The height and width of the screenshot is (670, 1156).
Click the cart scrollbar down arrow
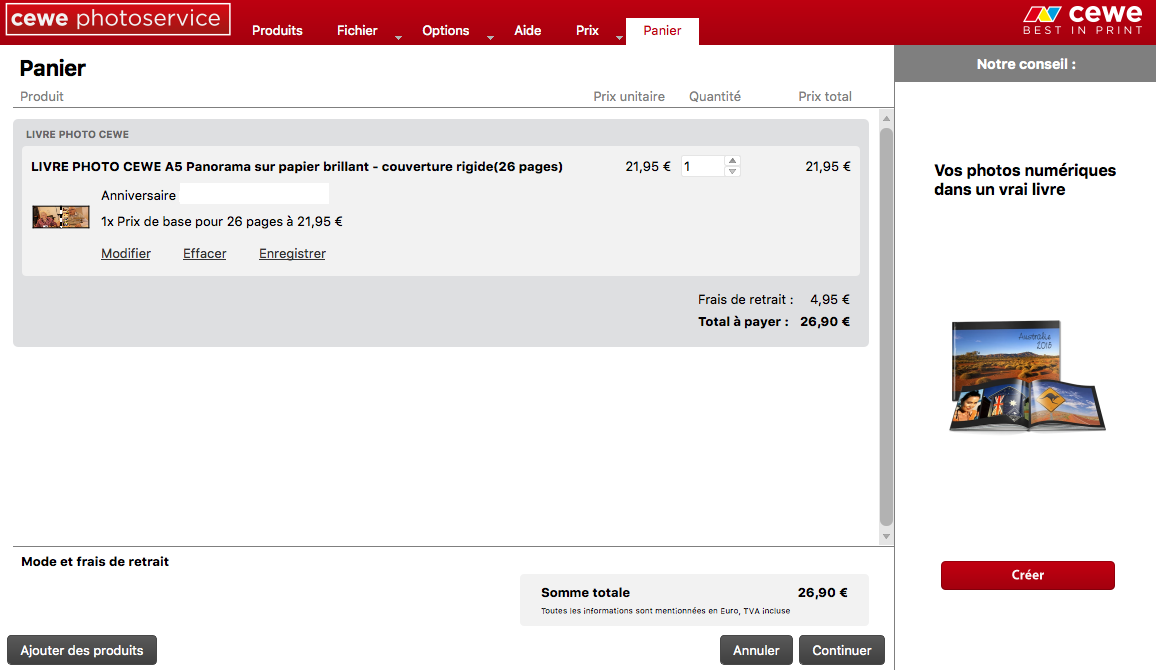click(x=886, y=537)
